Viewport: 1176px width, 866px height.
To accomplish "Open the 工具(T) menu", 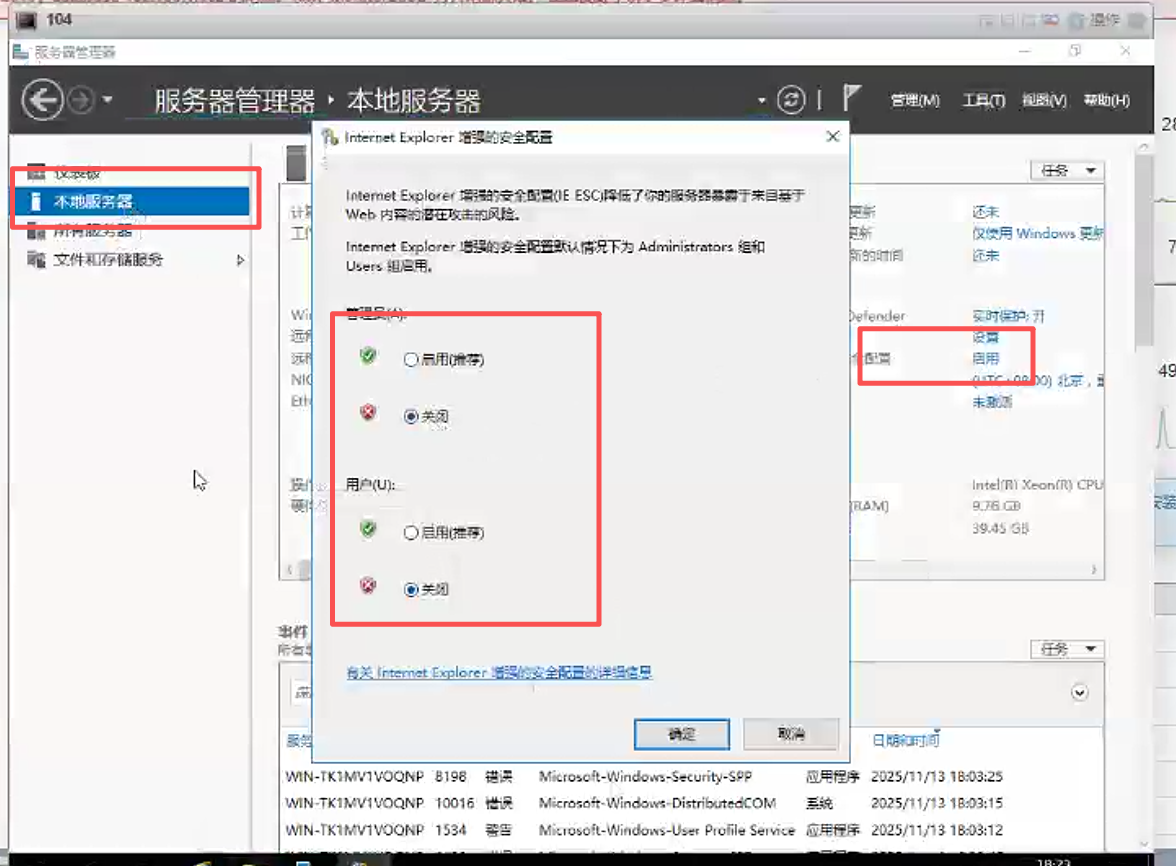I will [982, 101].
